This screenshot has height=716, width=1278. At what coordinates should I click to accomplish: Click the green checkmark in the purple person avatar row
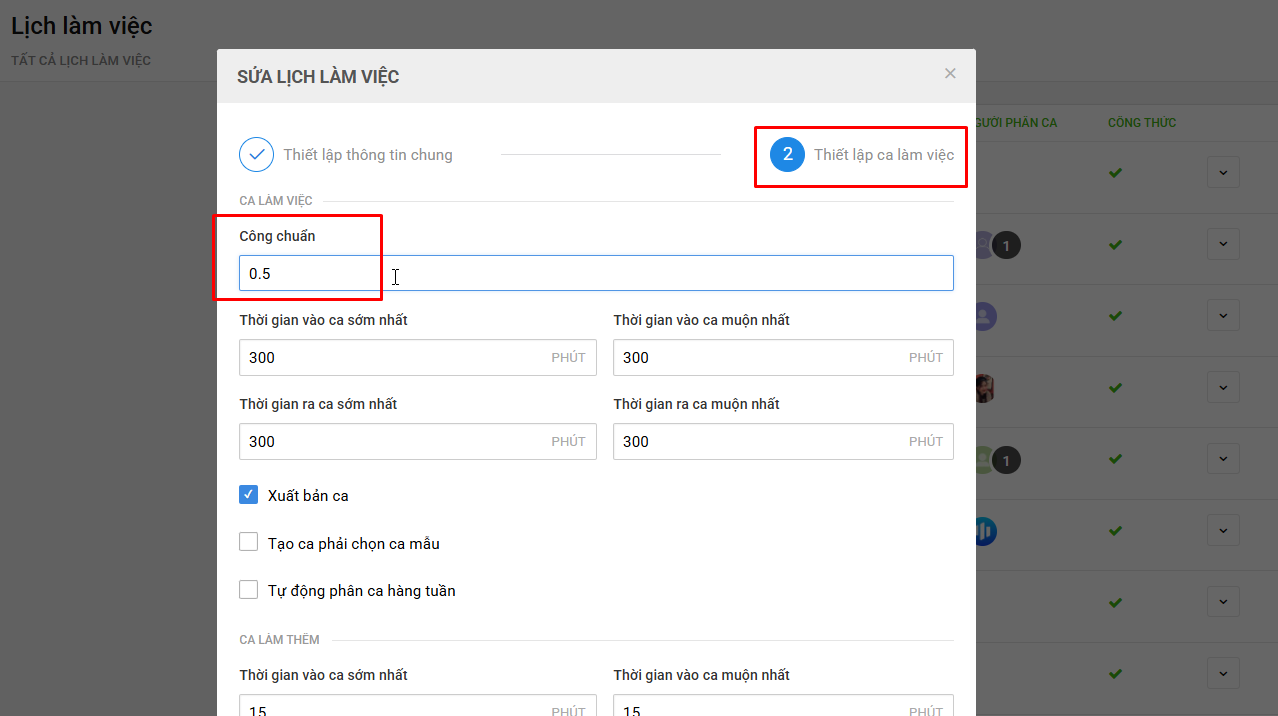1115,317
